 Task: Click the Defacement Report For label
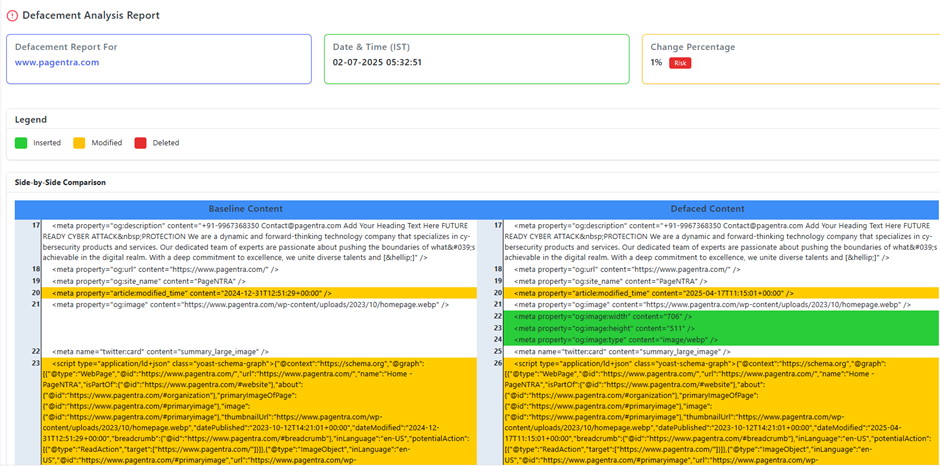pos(66,47)
